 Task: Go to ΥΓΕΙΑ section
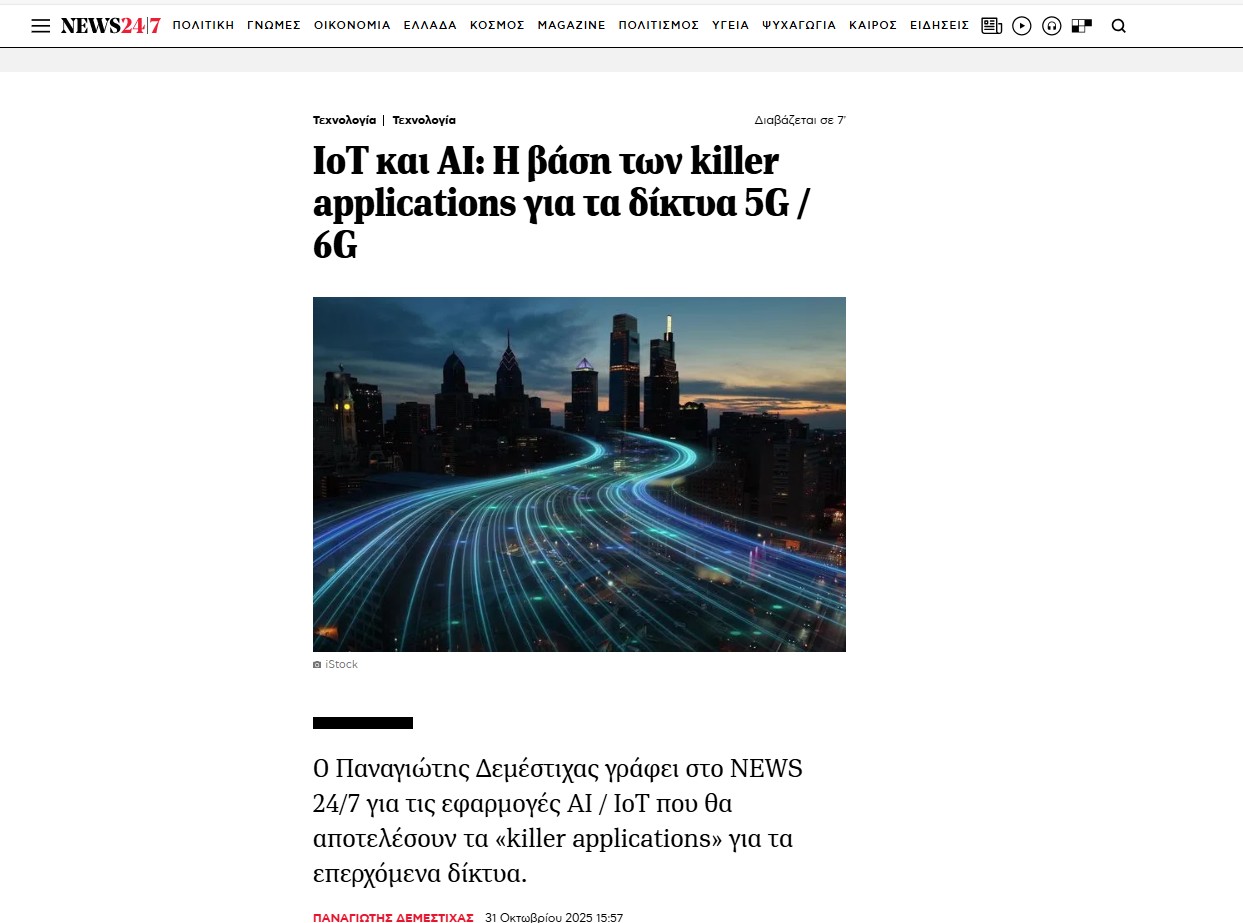(730, 26)
